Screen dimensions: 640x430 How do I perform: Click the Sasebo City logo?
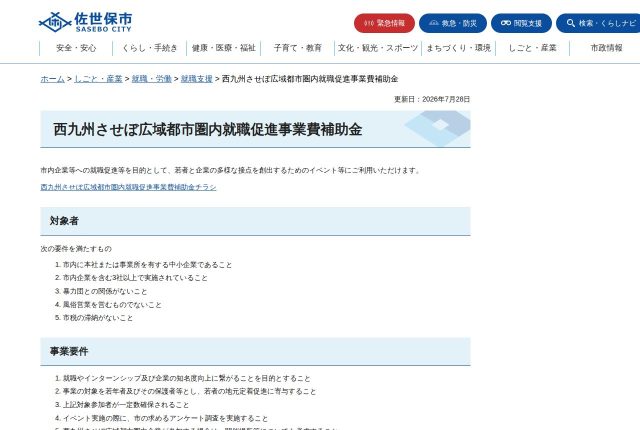click(85, 22)
